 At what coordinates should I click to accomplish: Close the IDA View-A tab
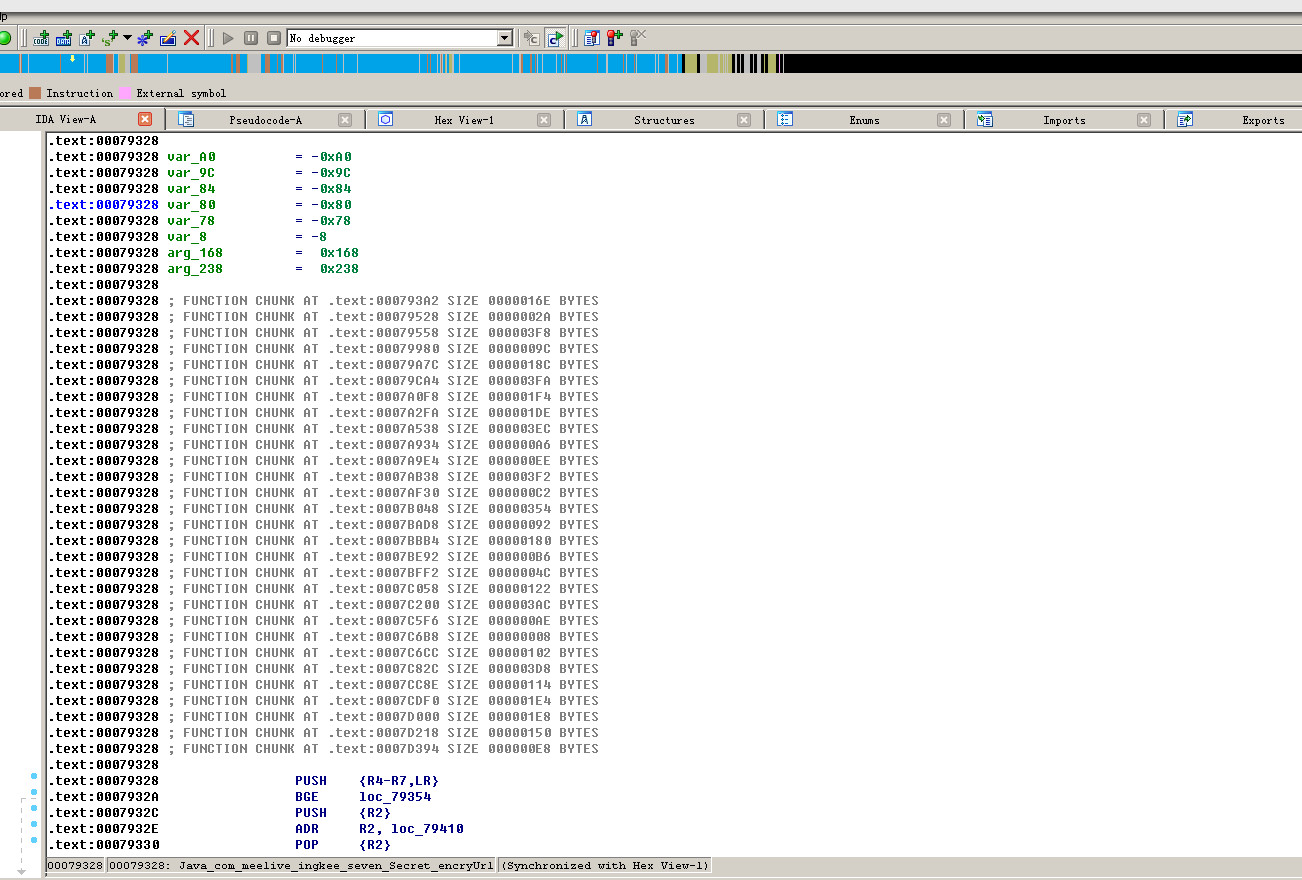(145, 120)
